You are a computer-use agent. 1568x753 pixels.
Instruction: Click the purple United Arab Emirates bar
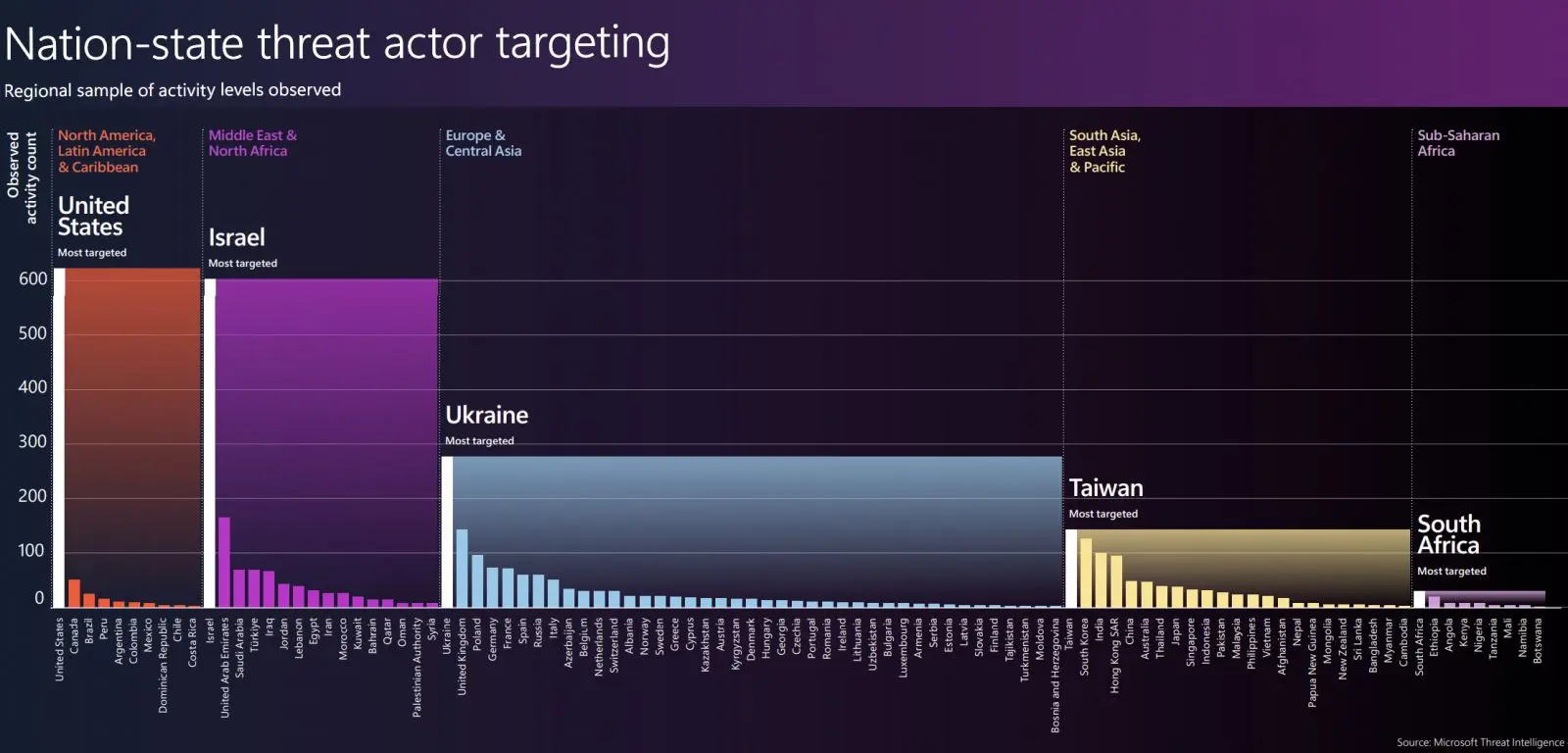[x=224, y=562]
